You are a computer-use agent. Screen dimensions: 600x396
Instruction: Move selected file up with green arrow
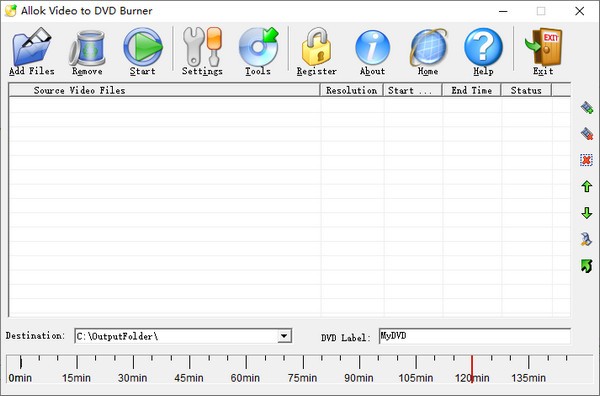coord(587,186)
